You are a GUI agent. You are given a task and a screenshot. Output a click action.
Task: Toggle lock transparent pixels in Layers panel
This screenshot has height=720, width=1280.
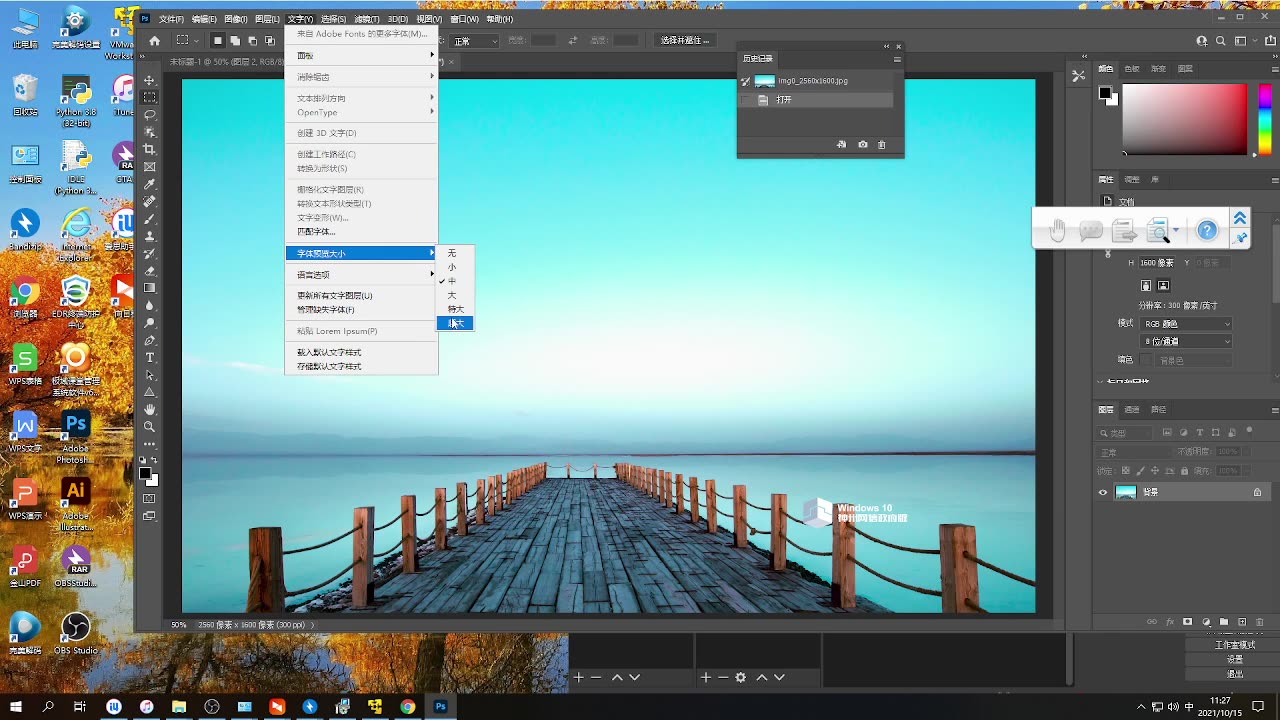tap(1126, 470)
